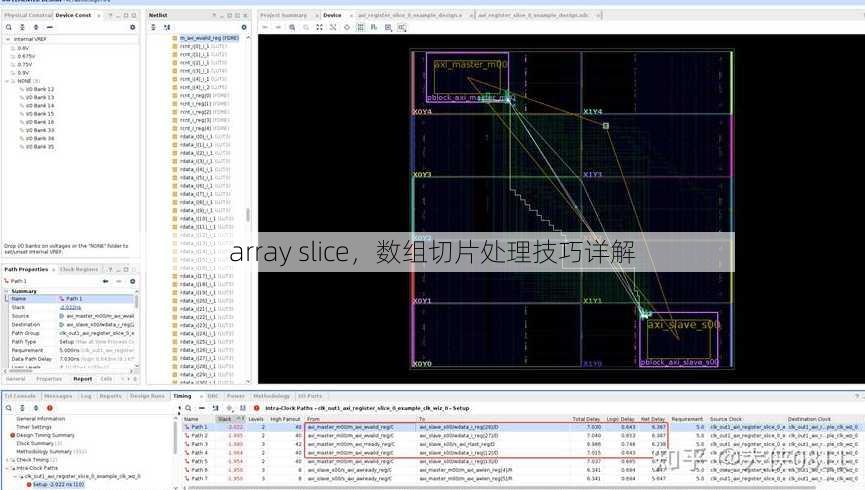Click the remove (minus) icon in Device Constraints
865x490 pixels.
pos(50,27)
